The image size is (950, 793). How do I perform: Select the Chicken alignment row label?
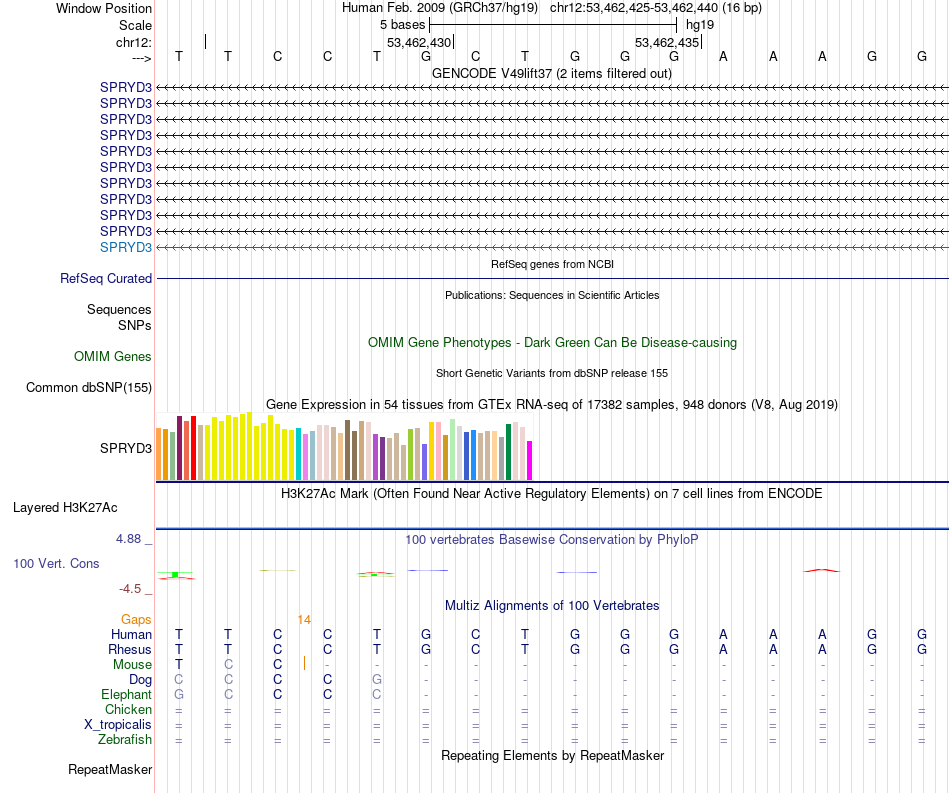(x=128, y=709)
